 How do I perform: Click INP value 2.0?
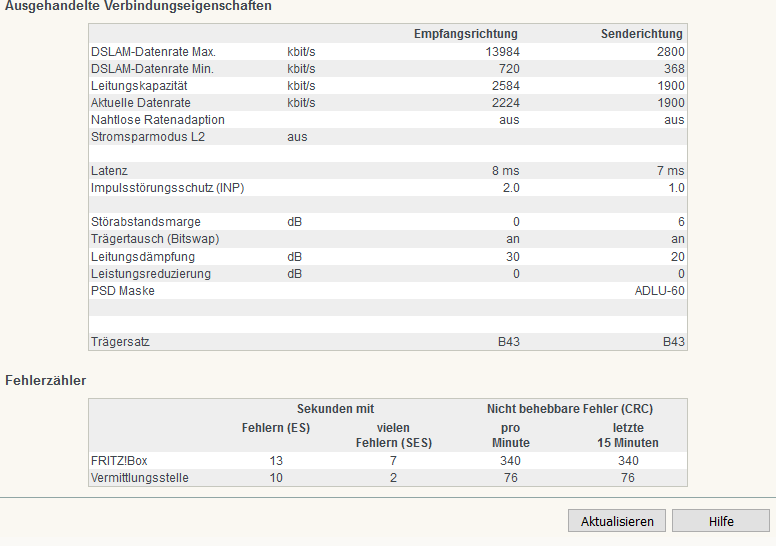pos(511,188)
